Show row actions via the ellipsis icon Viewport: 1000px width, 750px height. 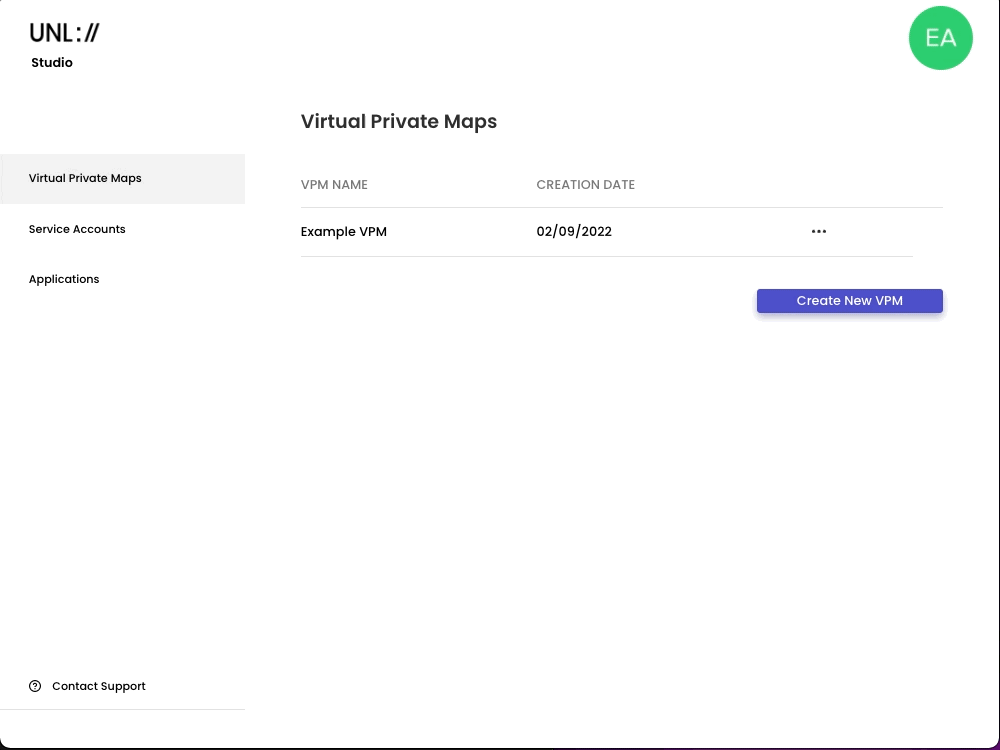(819, 231)
